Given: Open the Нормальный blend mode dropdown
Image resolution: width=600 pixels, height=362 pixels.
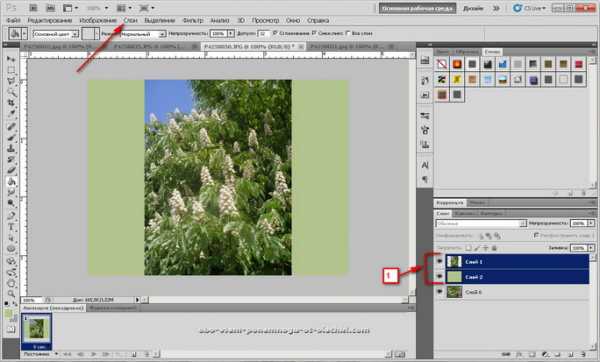Looking at the screenshot, I should click(143, 34).
